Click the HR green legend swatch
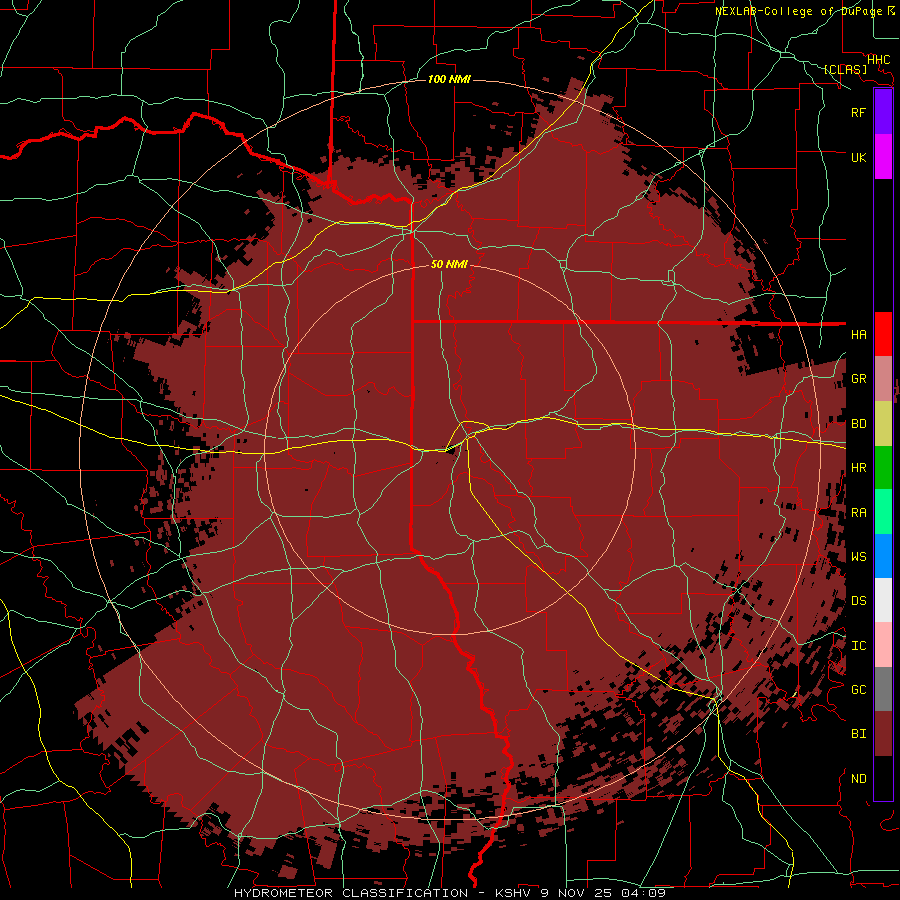Image resolution: width=900 pixels, height=900 pixels. 883,467
